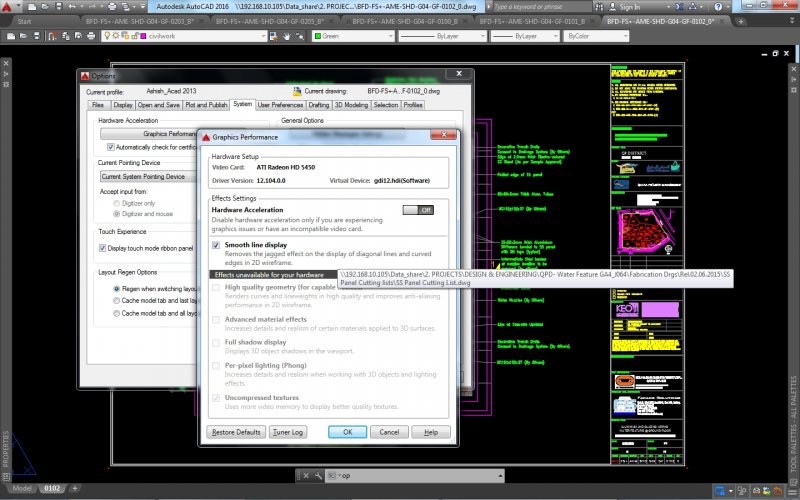Click the Make Object's Layer Current icon
This screenshot has width=800, height=500.
click(273, 36)
